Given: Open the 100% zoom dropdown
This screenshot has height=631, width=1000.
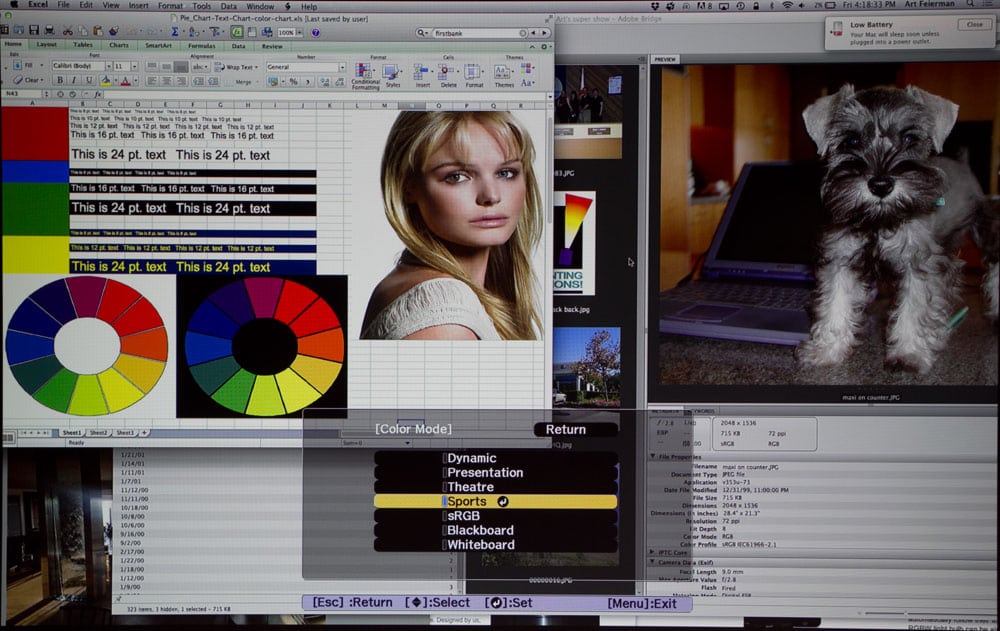Looking at the screenshot, I should click(x=289, y=32).
